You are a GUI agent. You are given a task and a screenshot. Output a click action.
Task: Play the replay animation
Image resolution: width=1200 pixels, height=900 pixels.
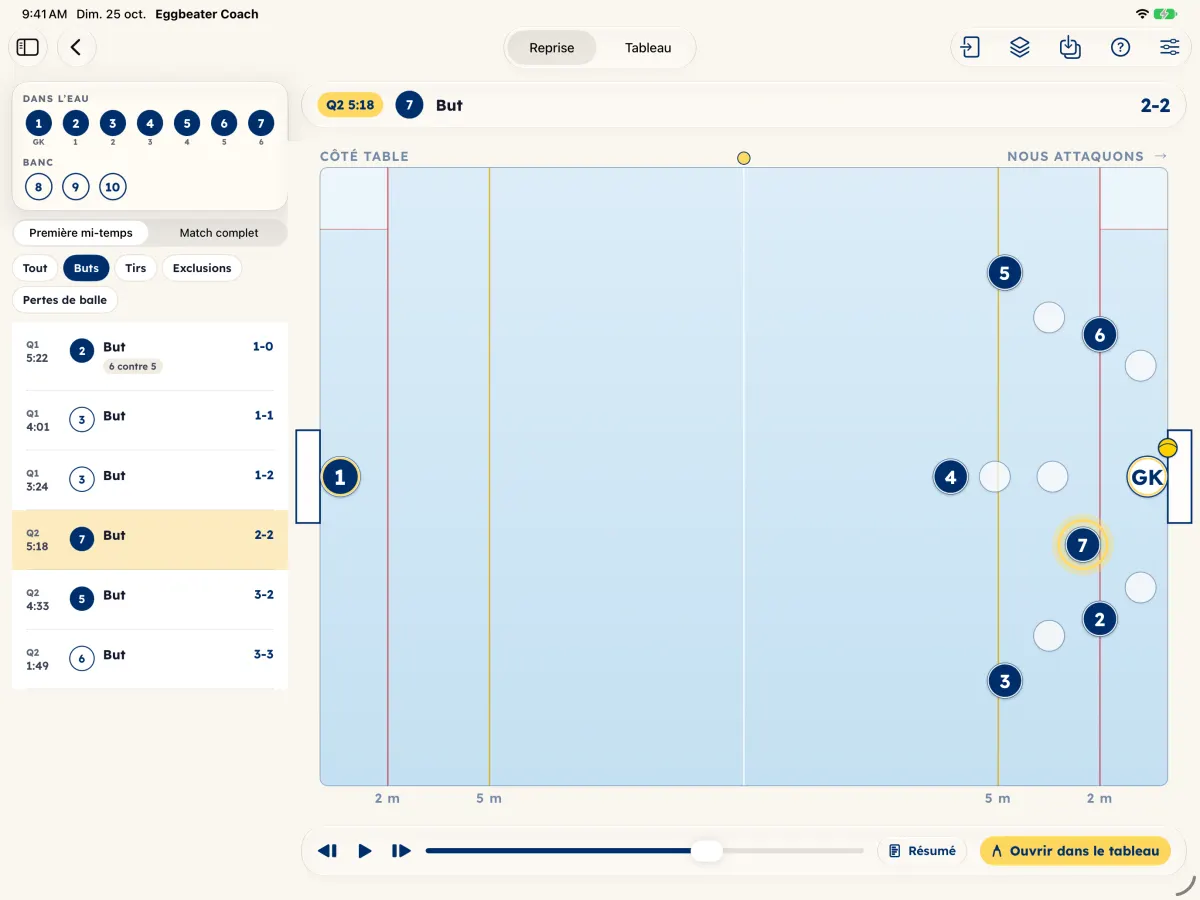[x=365, y=851]
